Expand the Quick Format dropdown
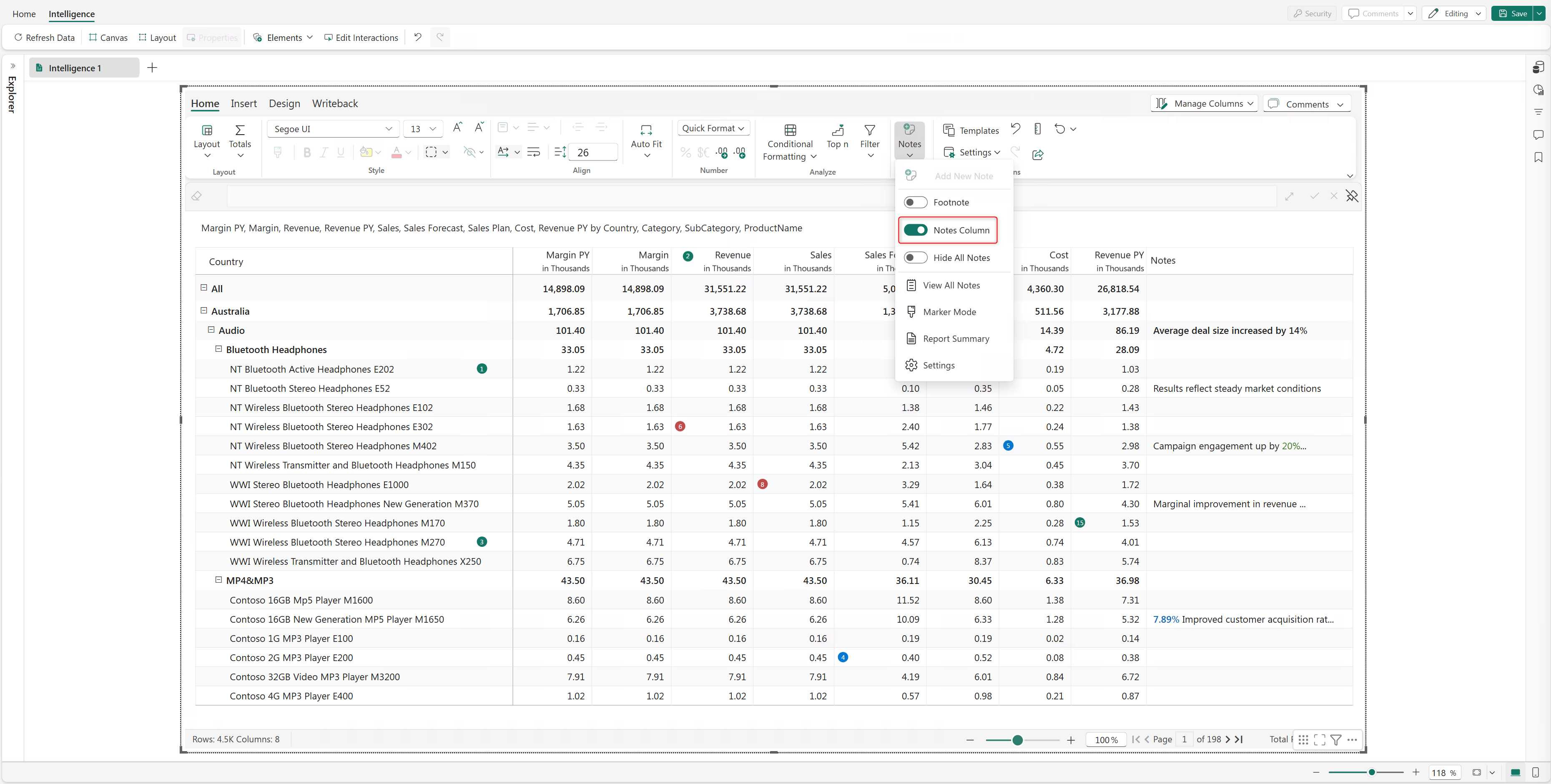1551x784 pixels. point(713,128)
